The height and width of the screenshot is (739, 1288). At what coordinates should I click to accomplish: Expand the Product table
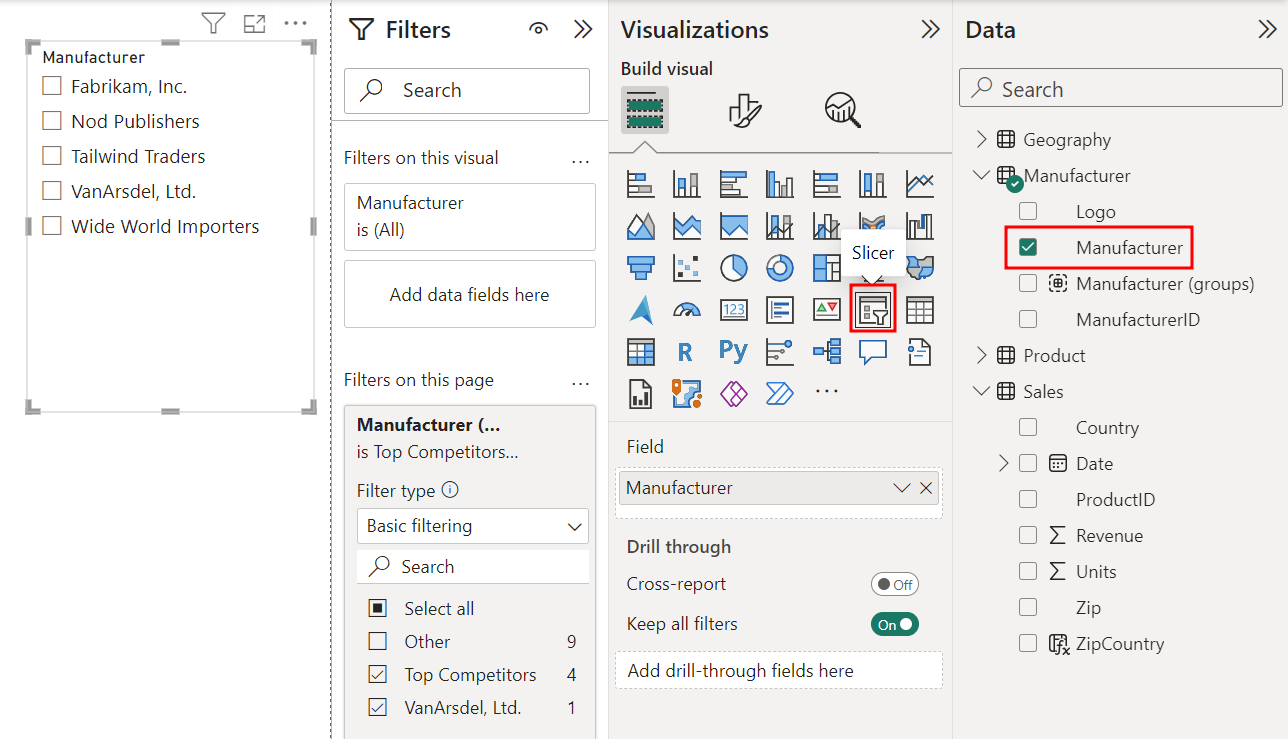click(981, 356)
